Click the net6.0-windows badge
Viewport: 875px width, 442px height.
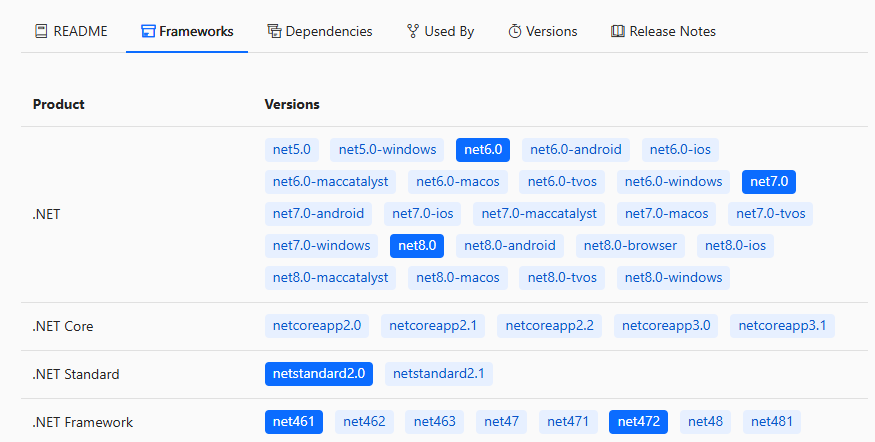674,182
